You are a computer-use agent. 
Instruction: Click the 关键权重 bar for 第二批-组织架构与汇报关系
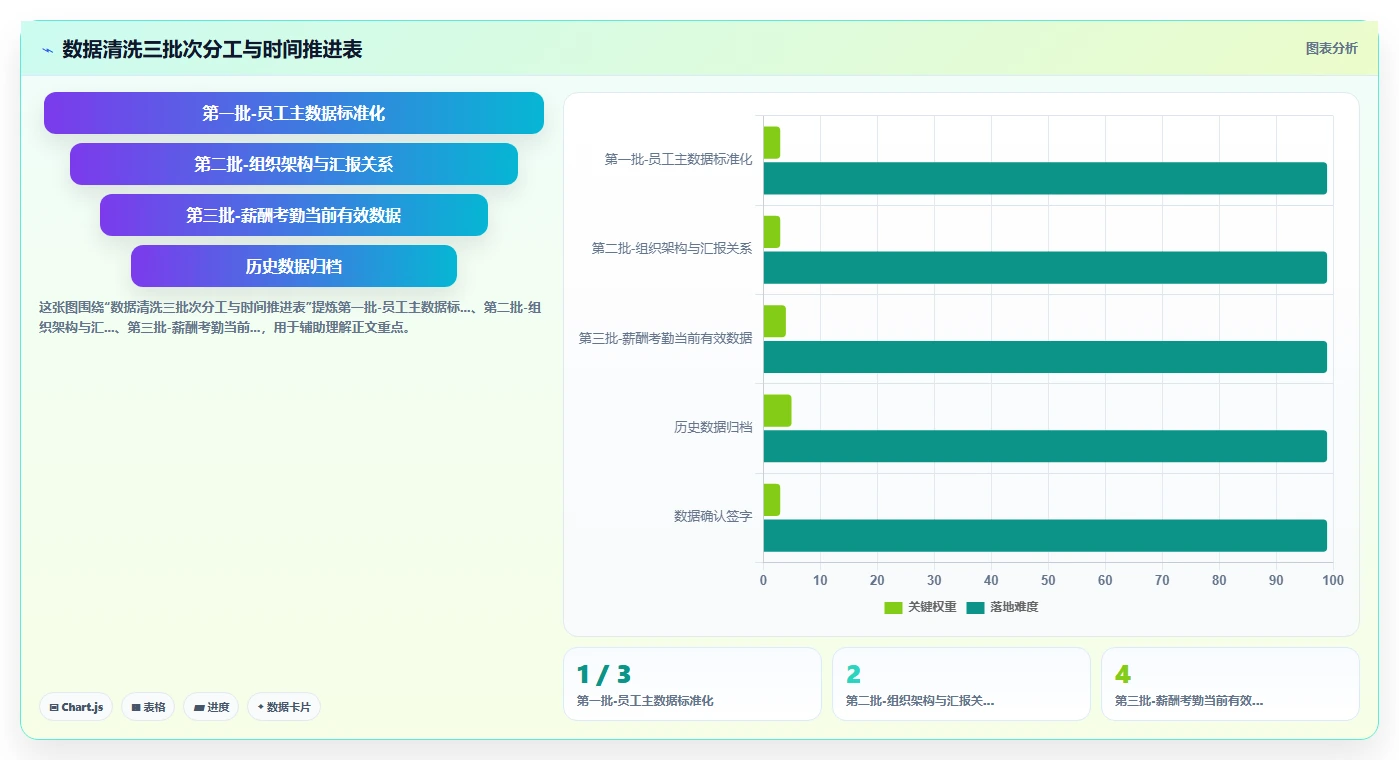click(x=772, y=232)
